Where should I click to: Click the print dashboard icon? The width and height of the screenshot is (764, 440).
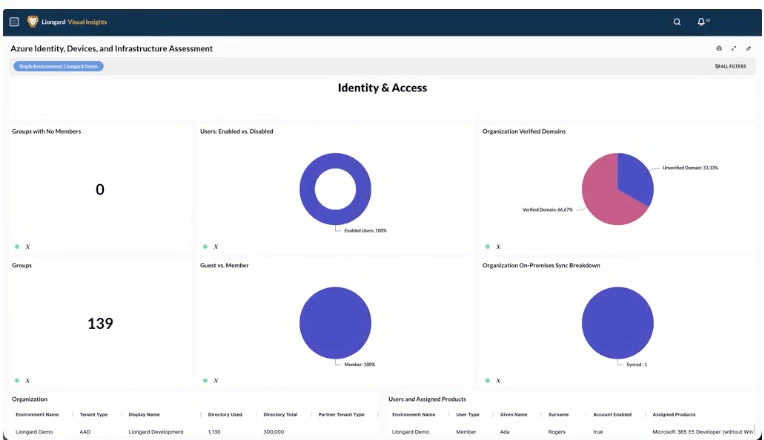tap(719, 48)
